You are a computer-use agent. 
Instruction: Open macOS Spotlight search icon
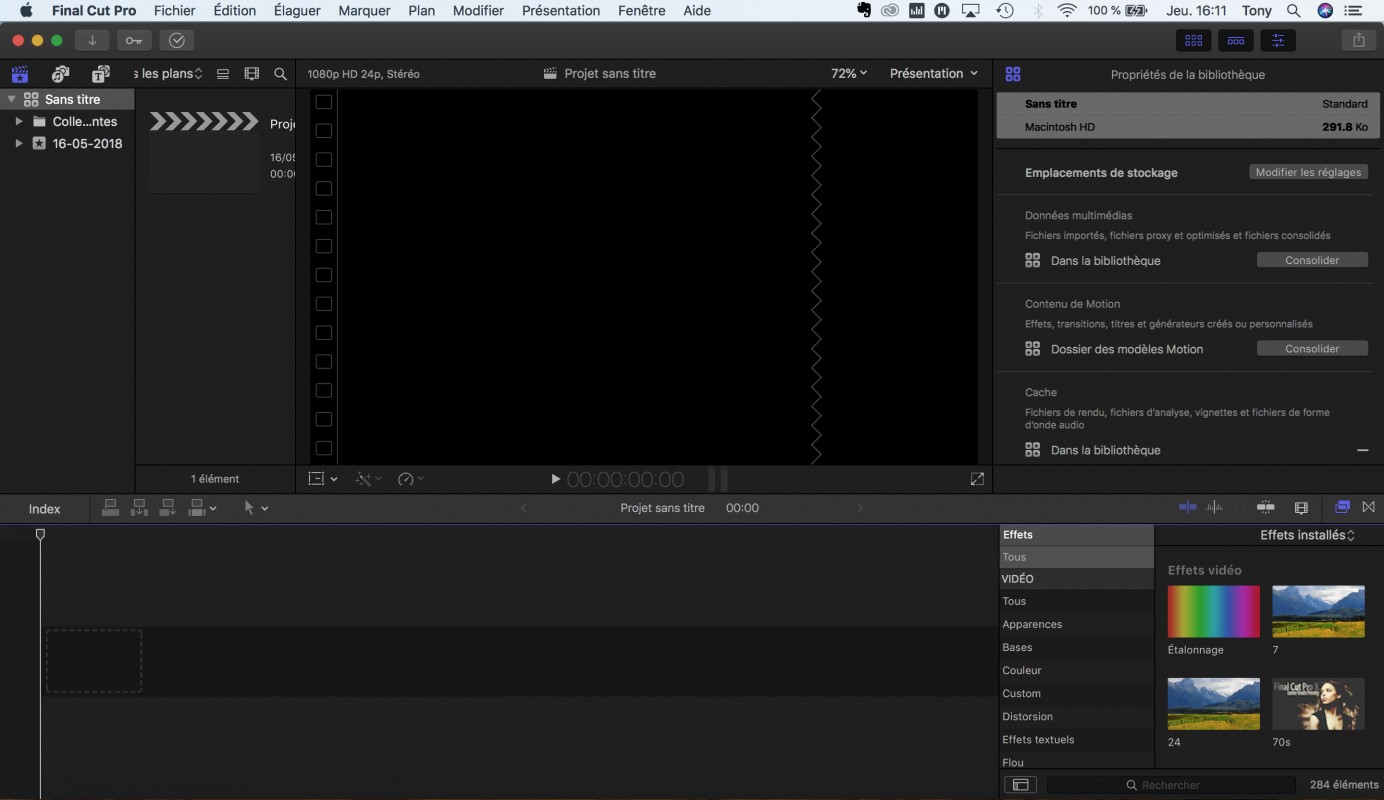point(1294,10)
